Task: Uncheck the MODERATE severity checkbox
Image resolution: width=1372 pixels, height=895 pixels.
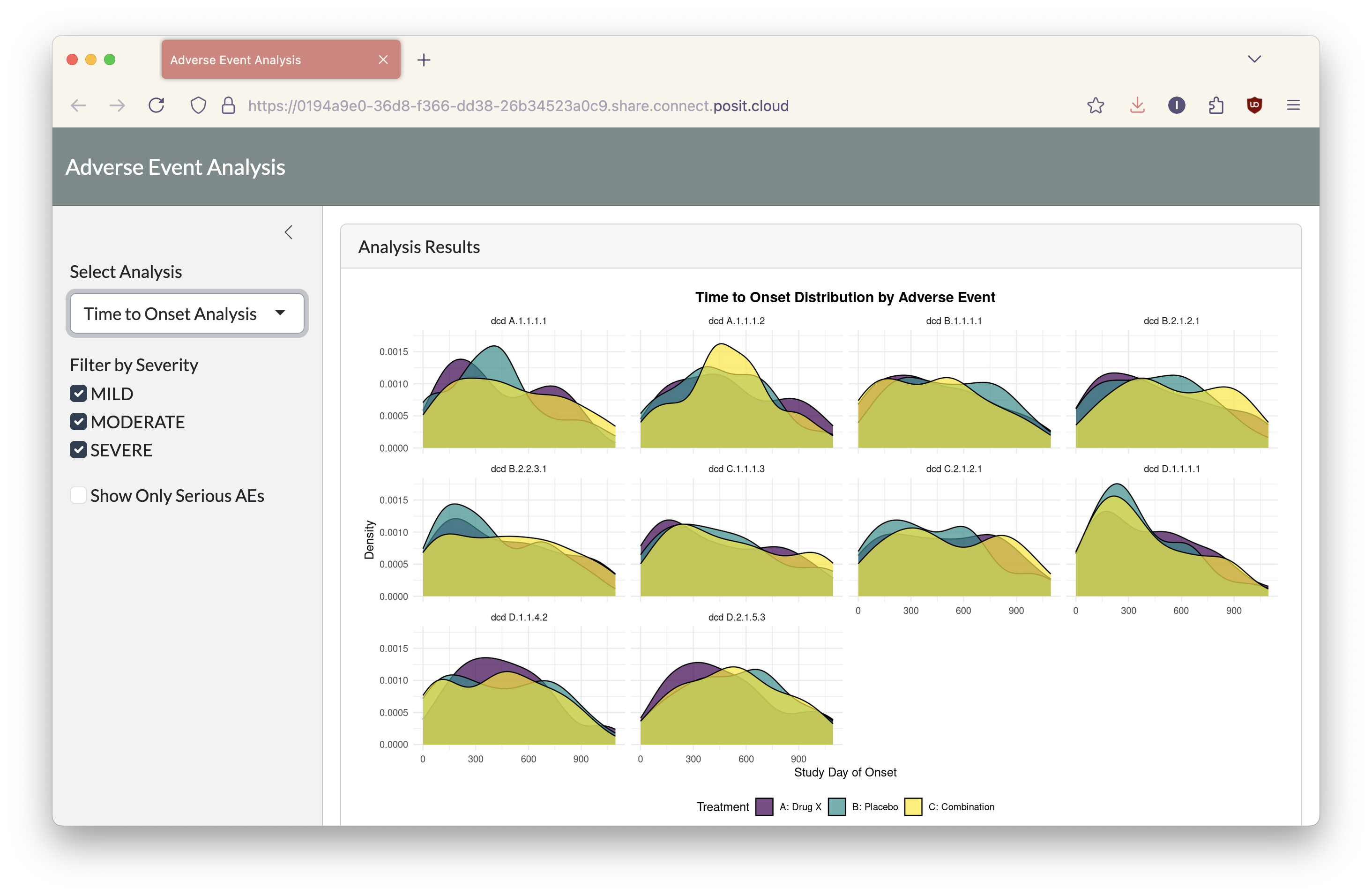Action: click(x=78, y=422)
